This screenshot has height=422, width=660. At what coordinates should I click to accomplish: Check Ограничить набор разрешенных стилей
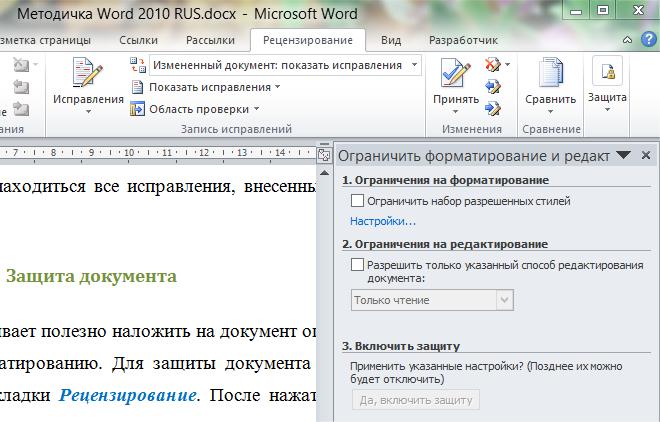pyautogui.click(x=357, y=201)
